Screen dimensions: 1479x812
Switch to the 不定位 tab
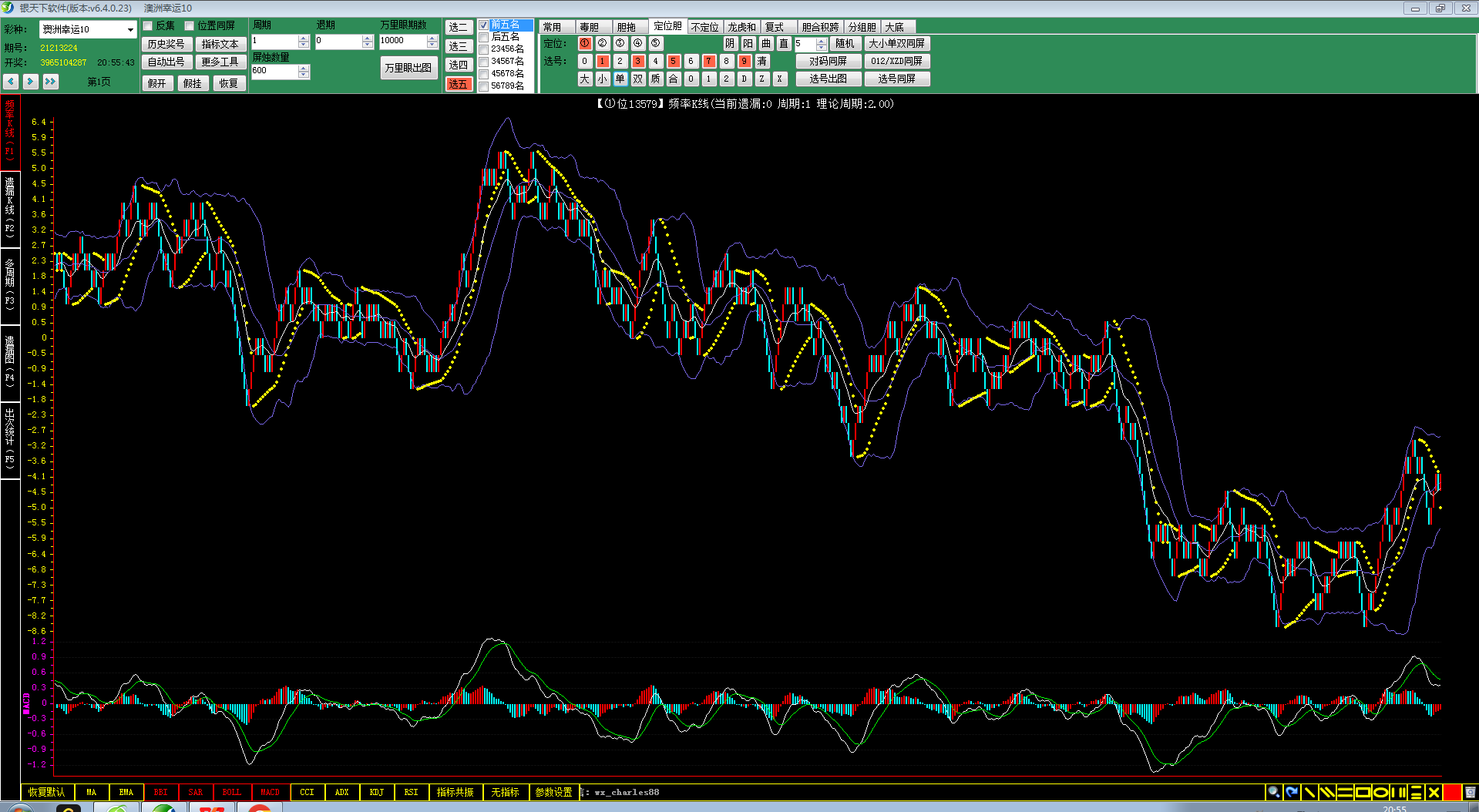click(704, 27)
